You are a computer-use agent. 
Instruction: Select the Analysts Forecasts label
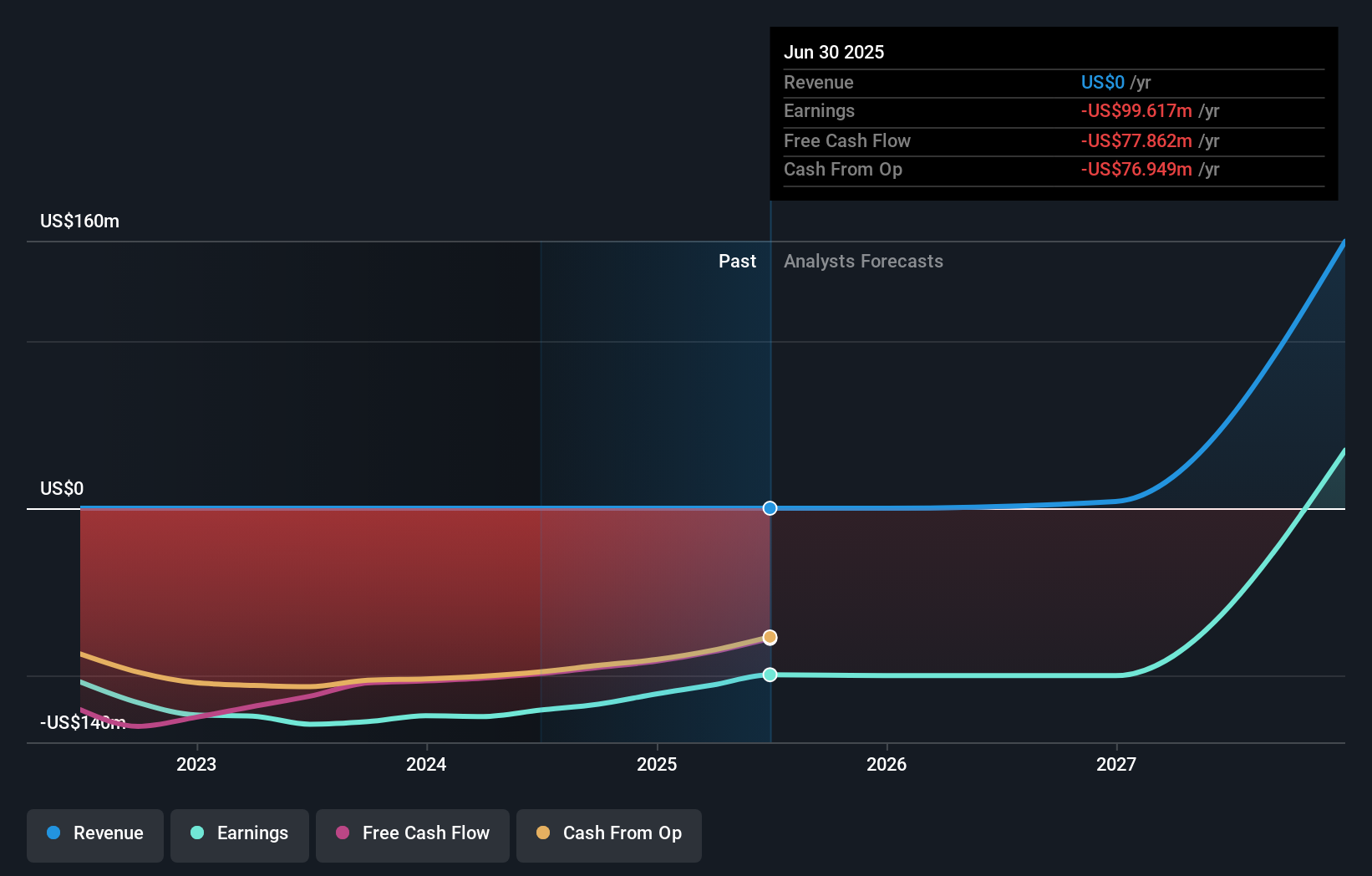(x=863, y=261)
